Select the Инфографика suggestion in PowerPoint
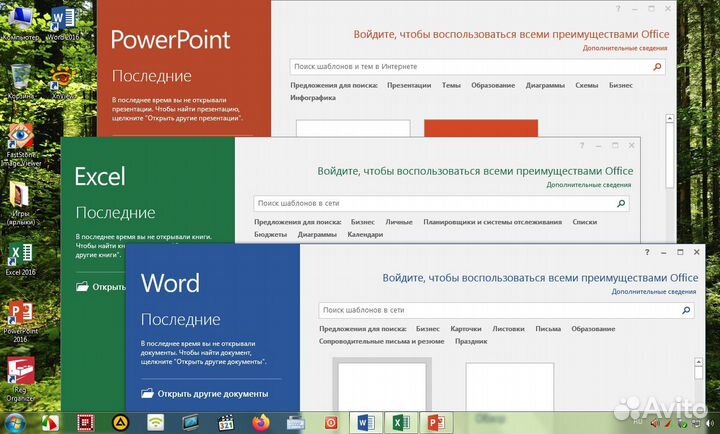Viewport: 720px width, 434px height. (x=313, y=97)
